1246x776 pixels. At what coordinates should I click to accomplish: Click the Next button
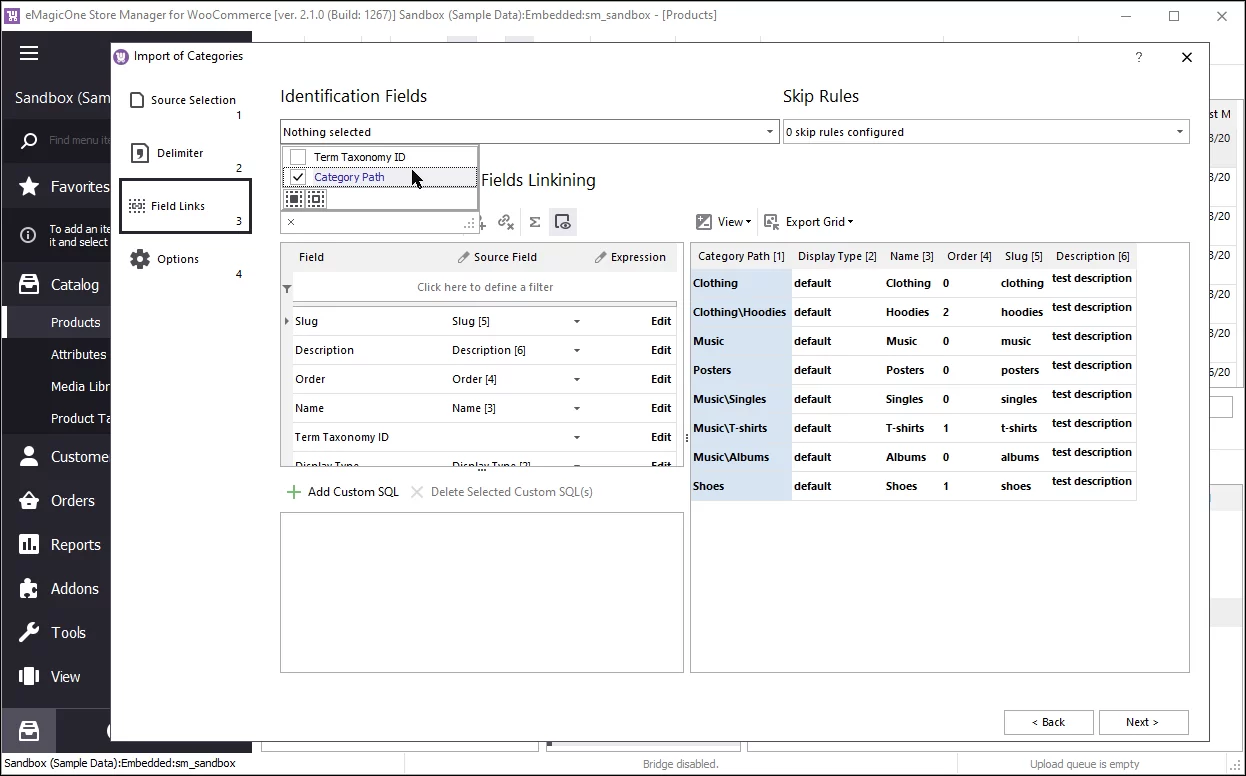[x=1143, y=722]
